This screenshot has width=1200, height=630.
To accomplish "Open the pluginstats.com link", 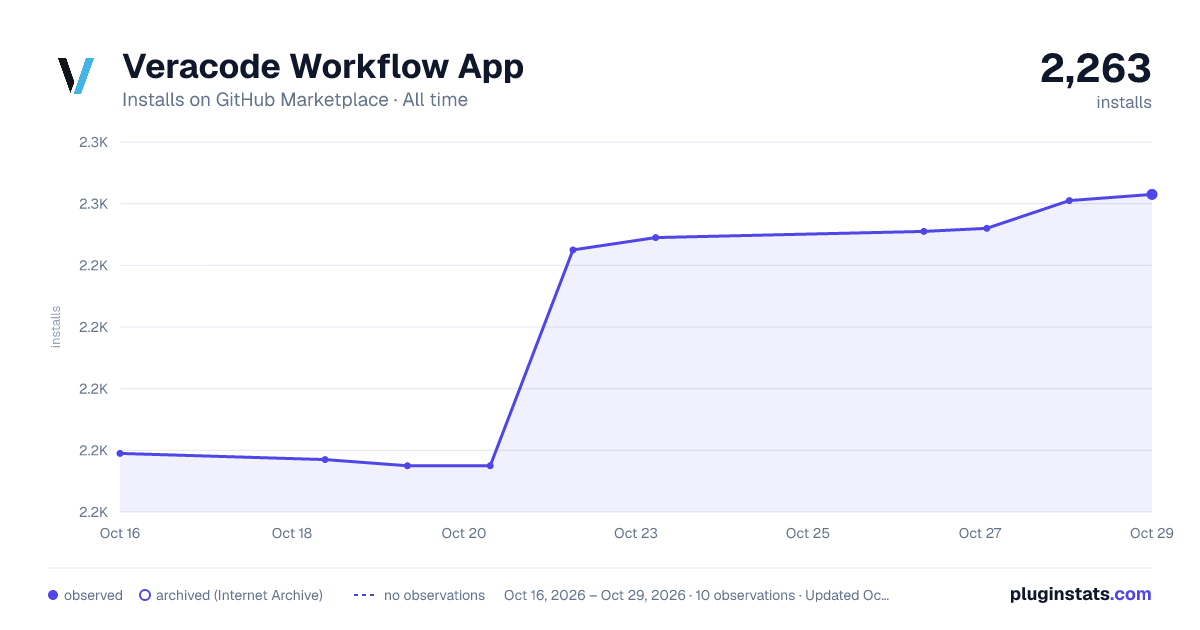I will 1081,594.
